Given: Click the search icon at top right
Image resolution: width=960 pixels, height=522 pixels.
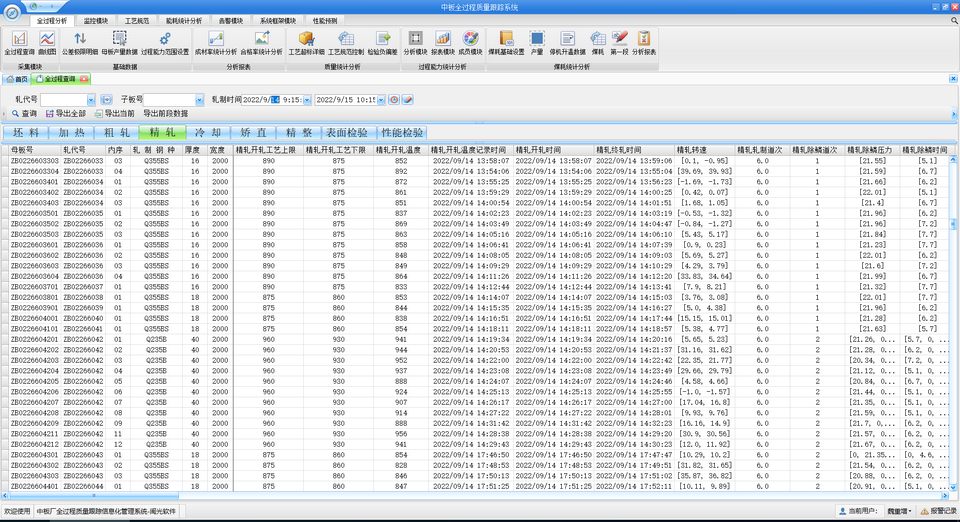Looking at the screenshot, I should tap(954, 21).
